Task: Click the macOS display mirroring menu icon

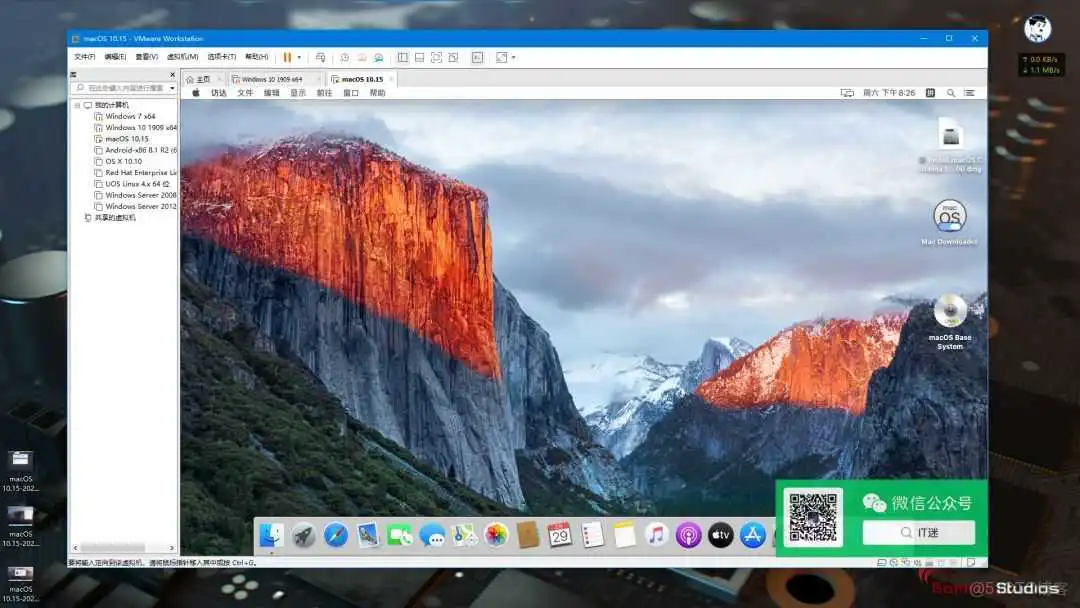Action: [847, 93]
